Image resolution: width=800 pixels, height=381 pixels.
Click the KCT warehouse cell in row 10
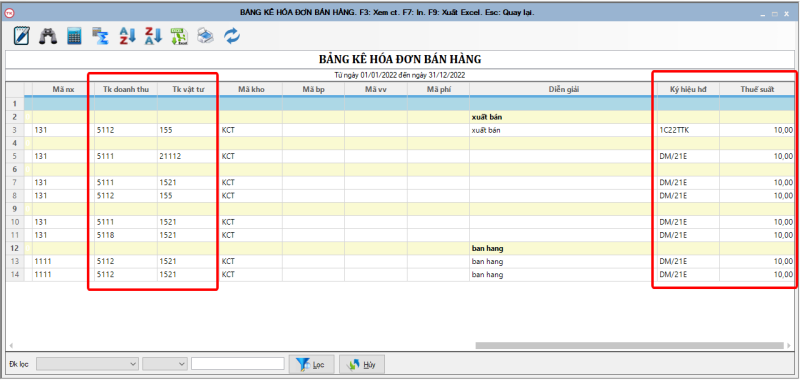[x=251, y=222]
